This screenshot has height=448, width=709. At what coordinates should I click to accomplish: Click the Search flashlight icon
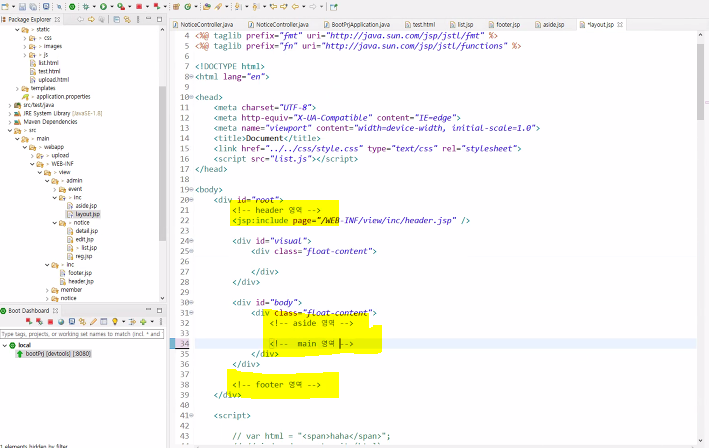click(x=218, y=7)
